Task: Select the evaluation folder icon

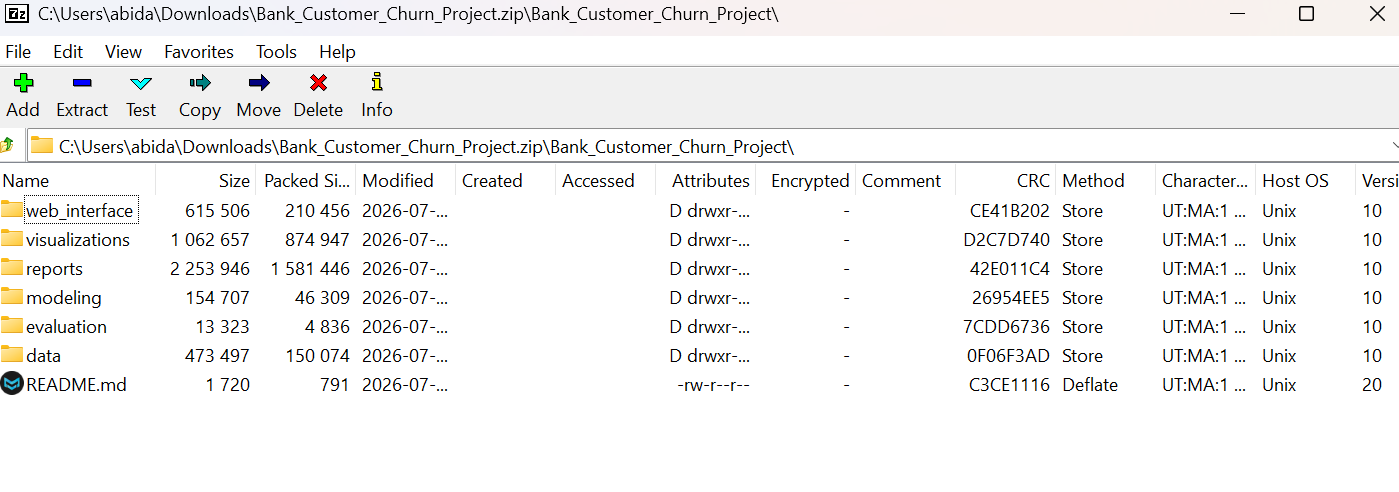Action: [12, 326]
